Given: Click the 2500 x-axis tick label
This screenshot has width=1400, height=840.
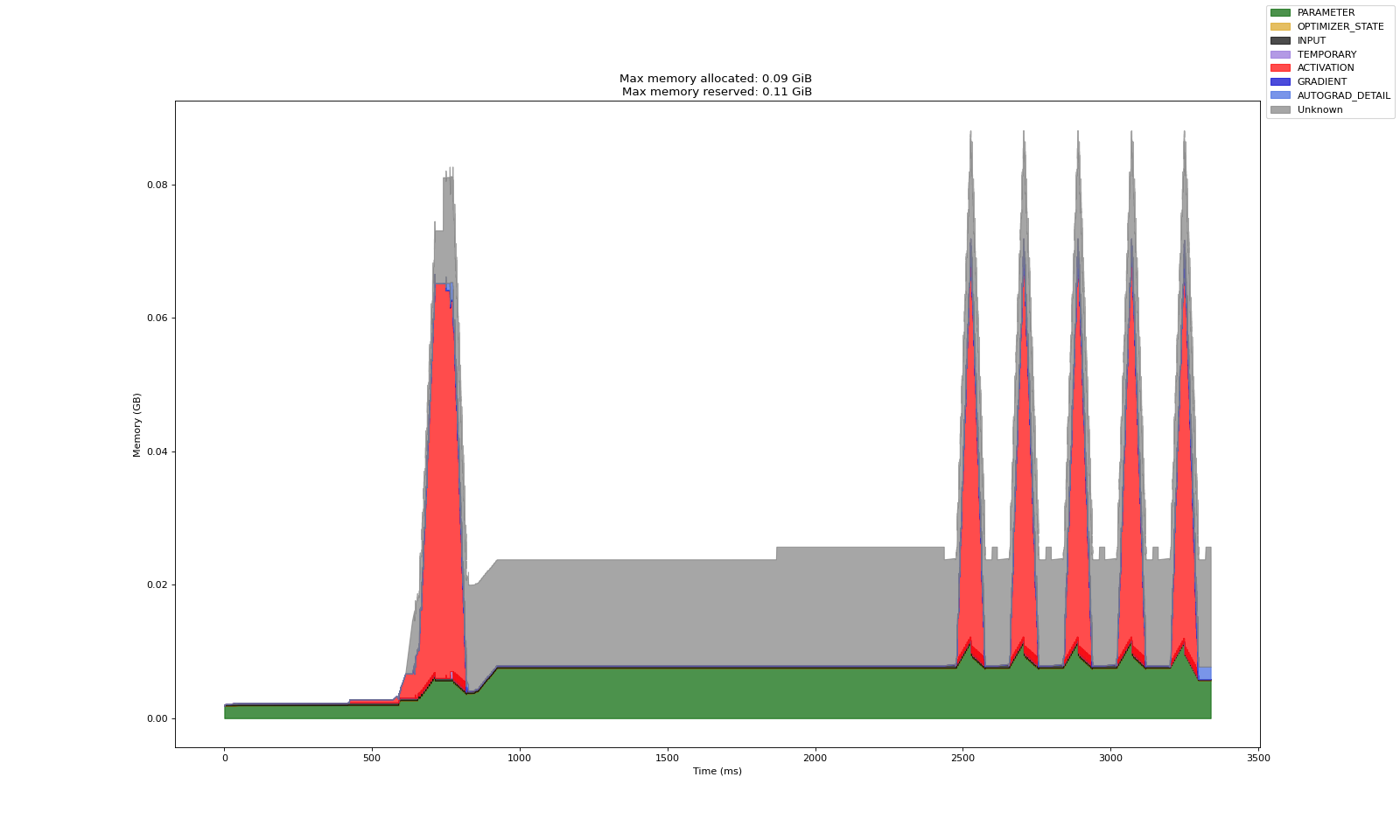Looking at the screenshot, I should [x=962, y=758].
